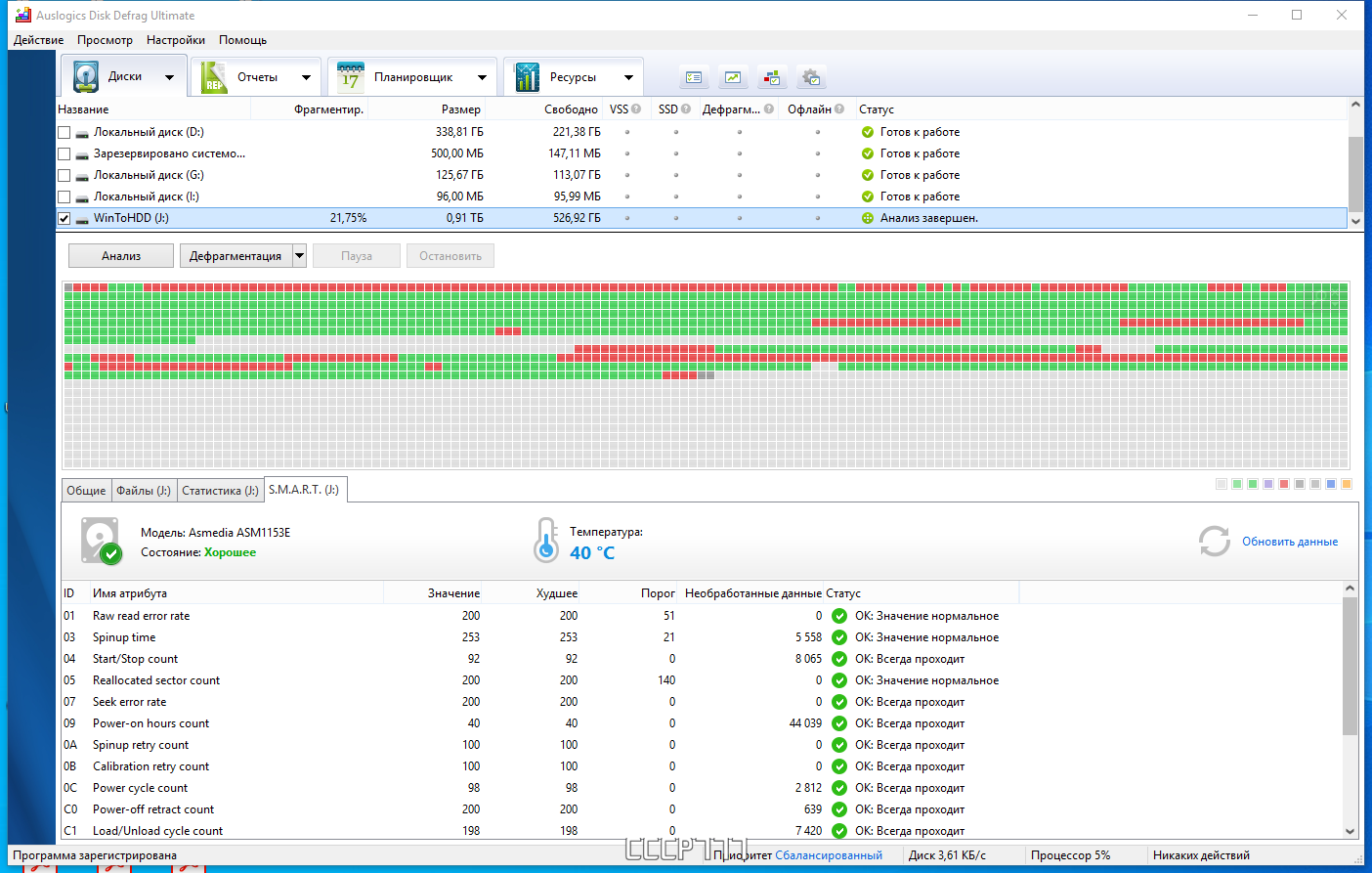Click the red color legend swatch
Image resolution: width=1372 pixels, height=873 pixels.
coord(1284,484)
